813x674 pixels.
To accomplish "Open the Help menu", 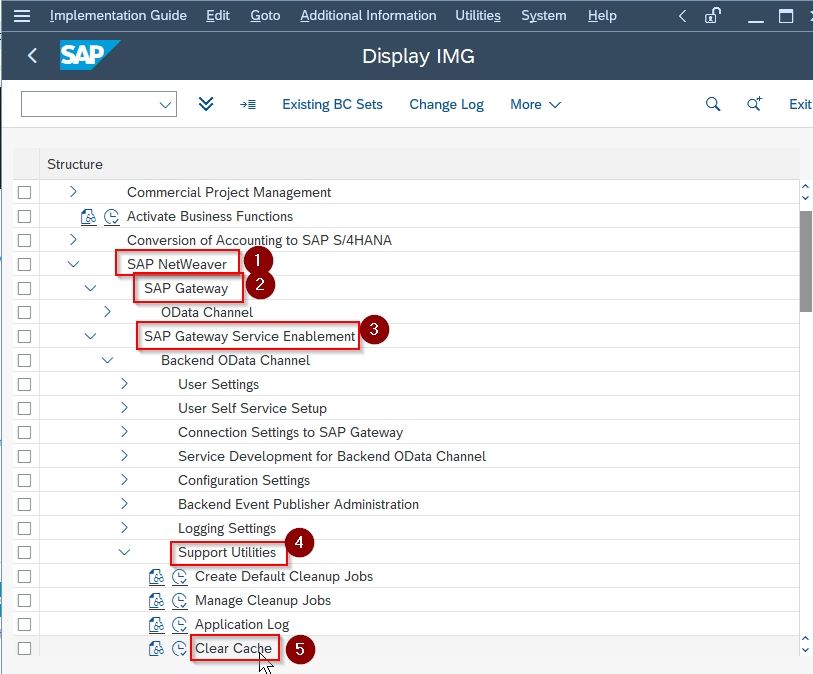I will tap(602, 16).
